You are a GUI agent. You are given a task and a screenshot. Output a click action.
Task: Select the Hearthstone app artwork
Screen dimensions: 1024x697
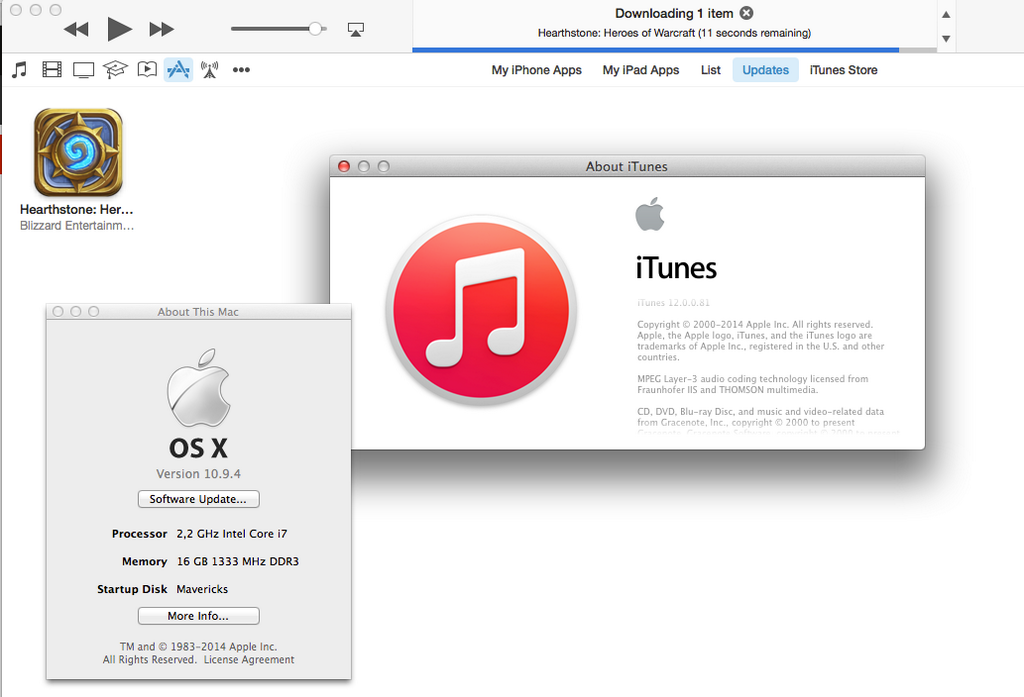(x=78, y=152)
